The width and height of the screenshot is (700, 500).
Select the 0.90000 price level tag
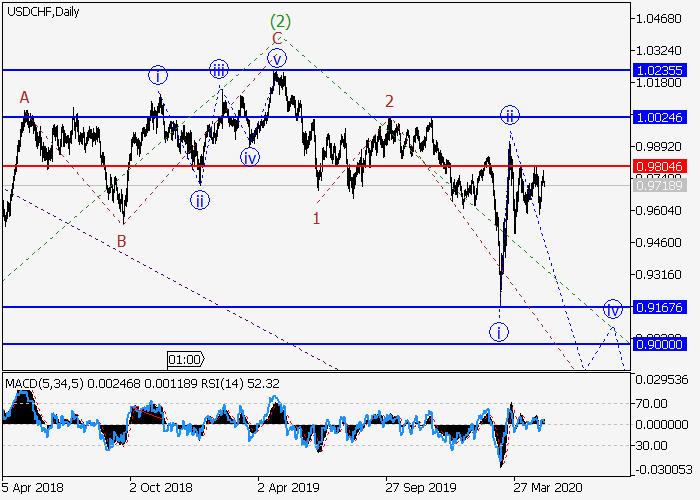pyautogui.click(x=659, y=343)
